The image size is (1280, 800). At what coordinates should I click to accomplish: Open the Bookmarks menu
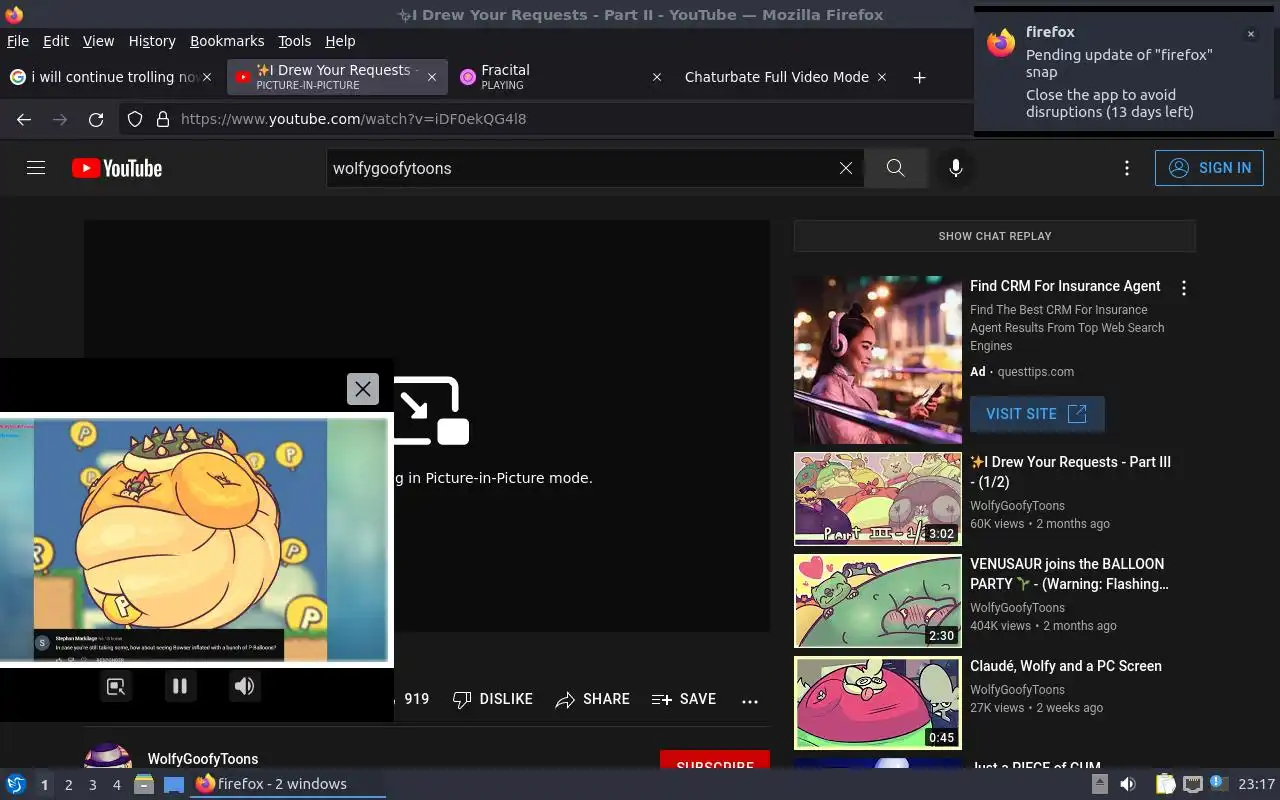pos(227,41)
